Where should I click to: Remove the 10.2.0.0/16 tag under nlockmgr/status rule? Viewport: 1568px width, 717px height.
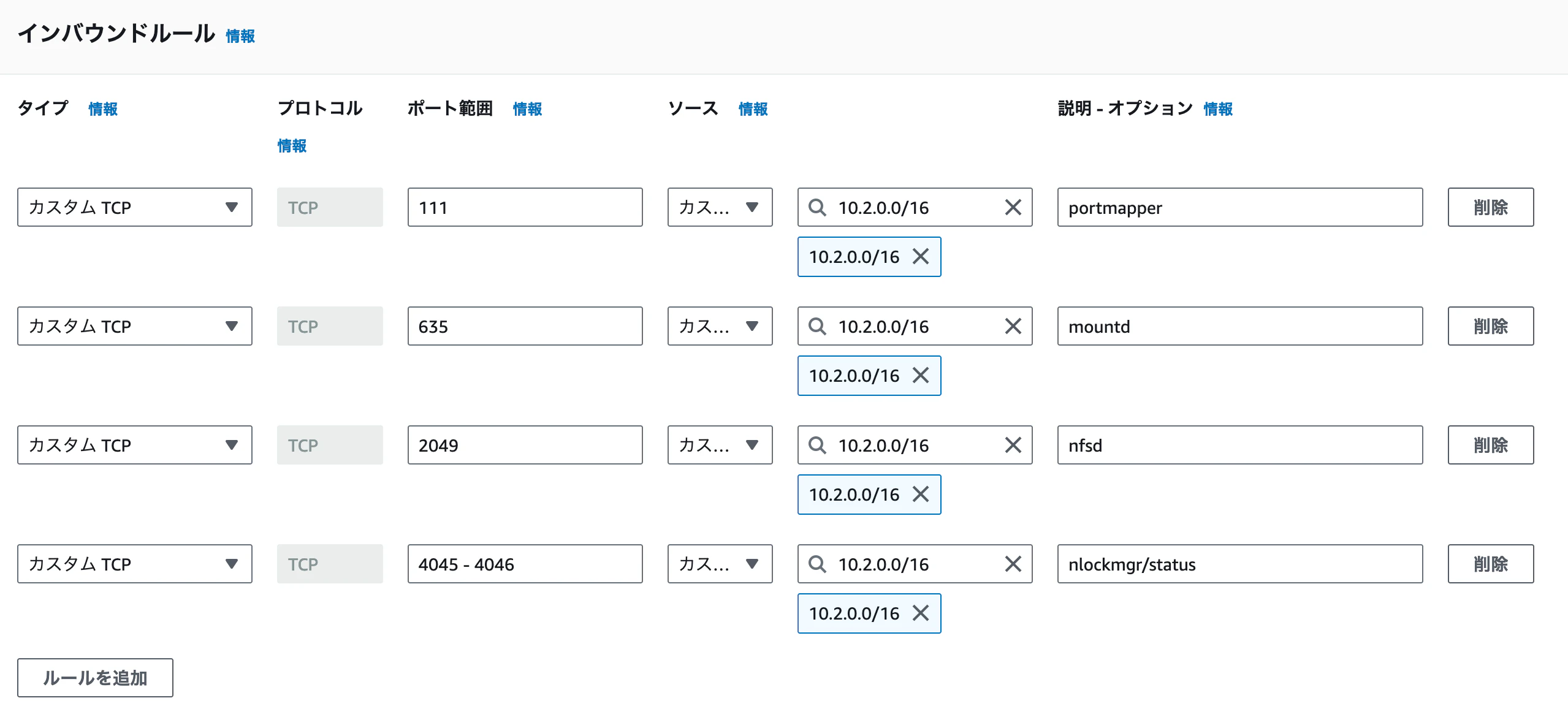(920, 613)
